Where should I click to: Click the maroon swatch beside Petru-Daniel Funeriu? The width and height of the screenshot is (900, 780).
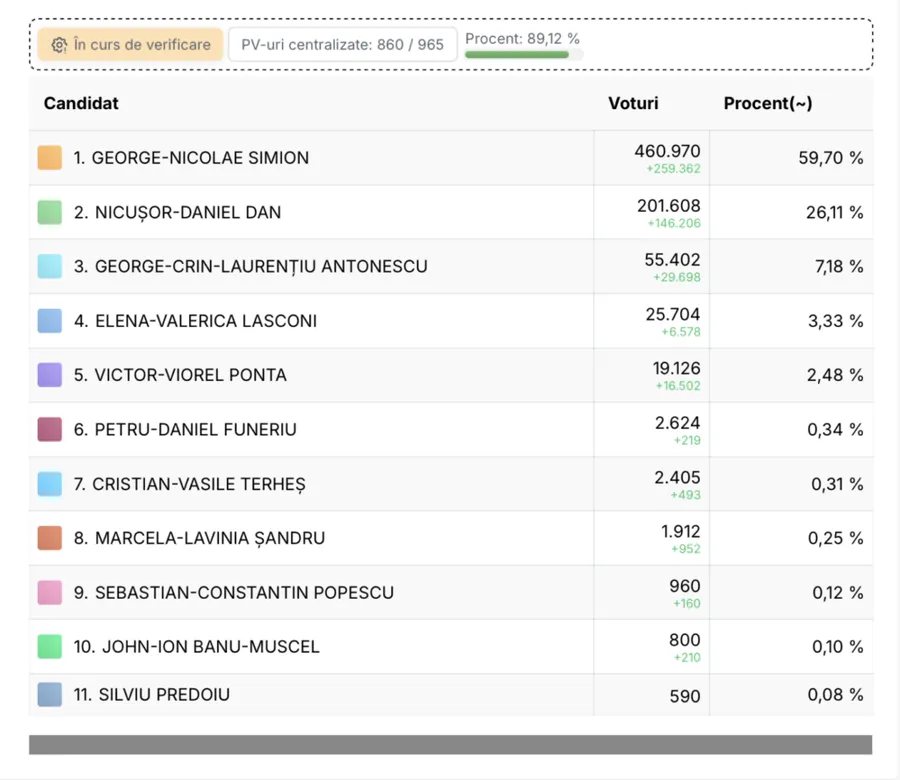tap(50, 429)
